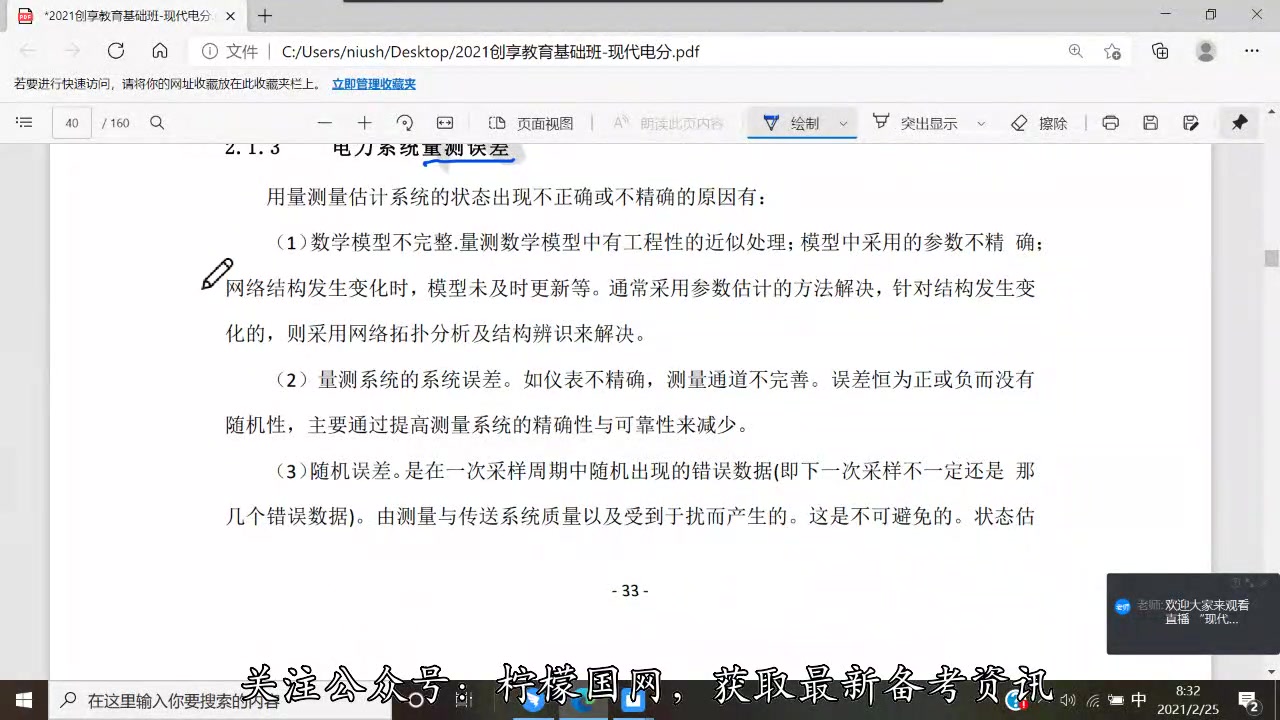Zoom in with the plus button

click(x=364, y=123)
